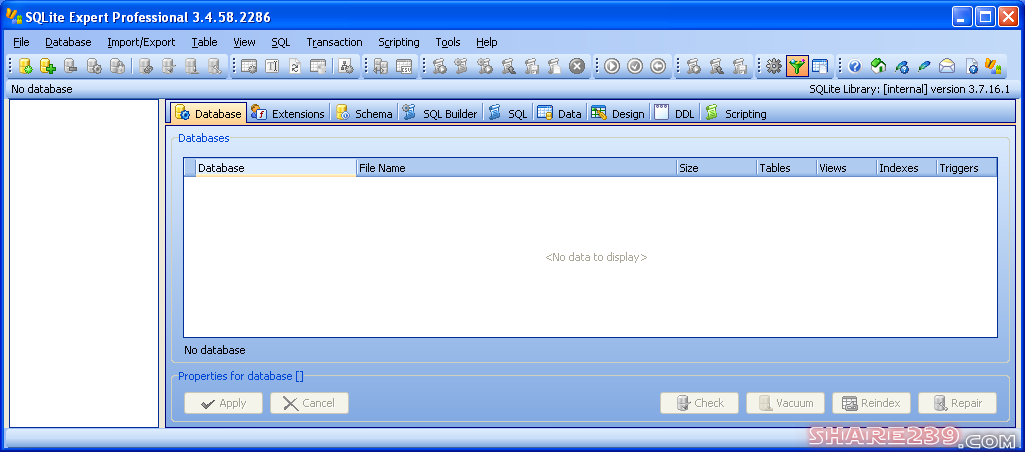Click the rollback transaction left-arrow circle icon
1025x452 pixels.
[x=658, y=66]
